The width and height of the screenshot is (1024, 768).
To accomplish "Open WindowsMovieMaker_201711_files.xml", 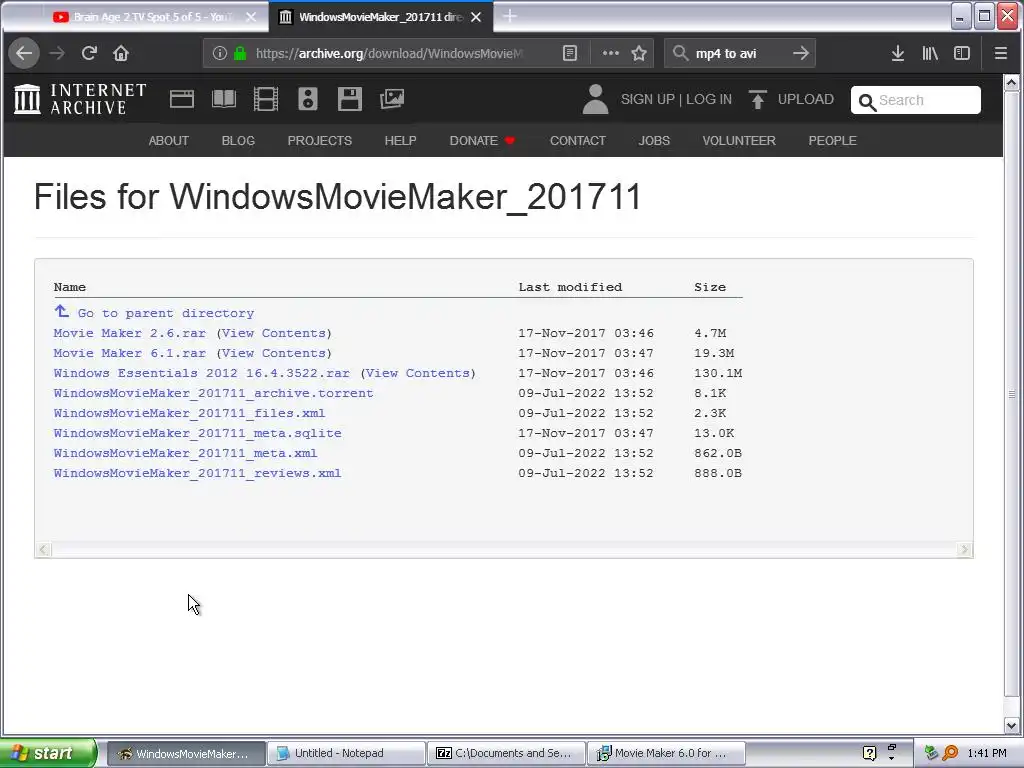I will [189, 413].
